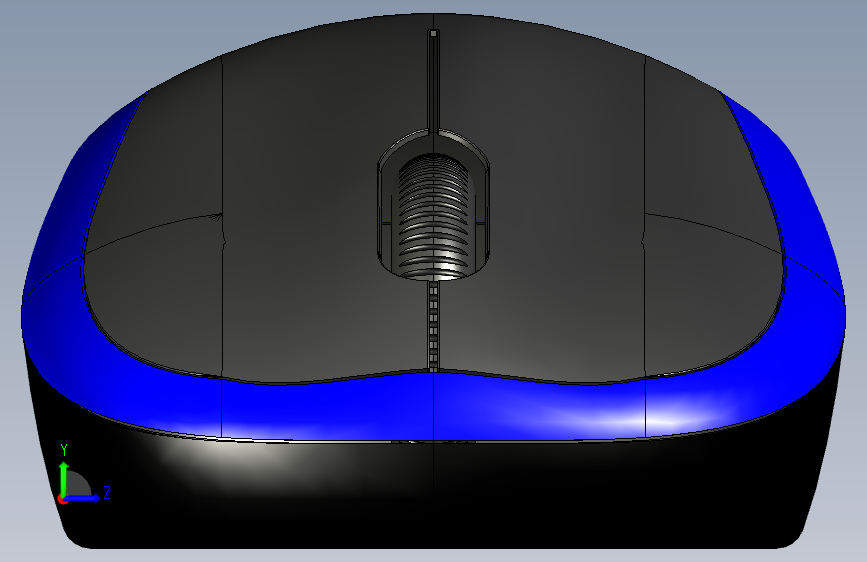Click the "Y" axis label
Screen dimensions: 867x562
64,450
